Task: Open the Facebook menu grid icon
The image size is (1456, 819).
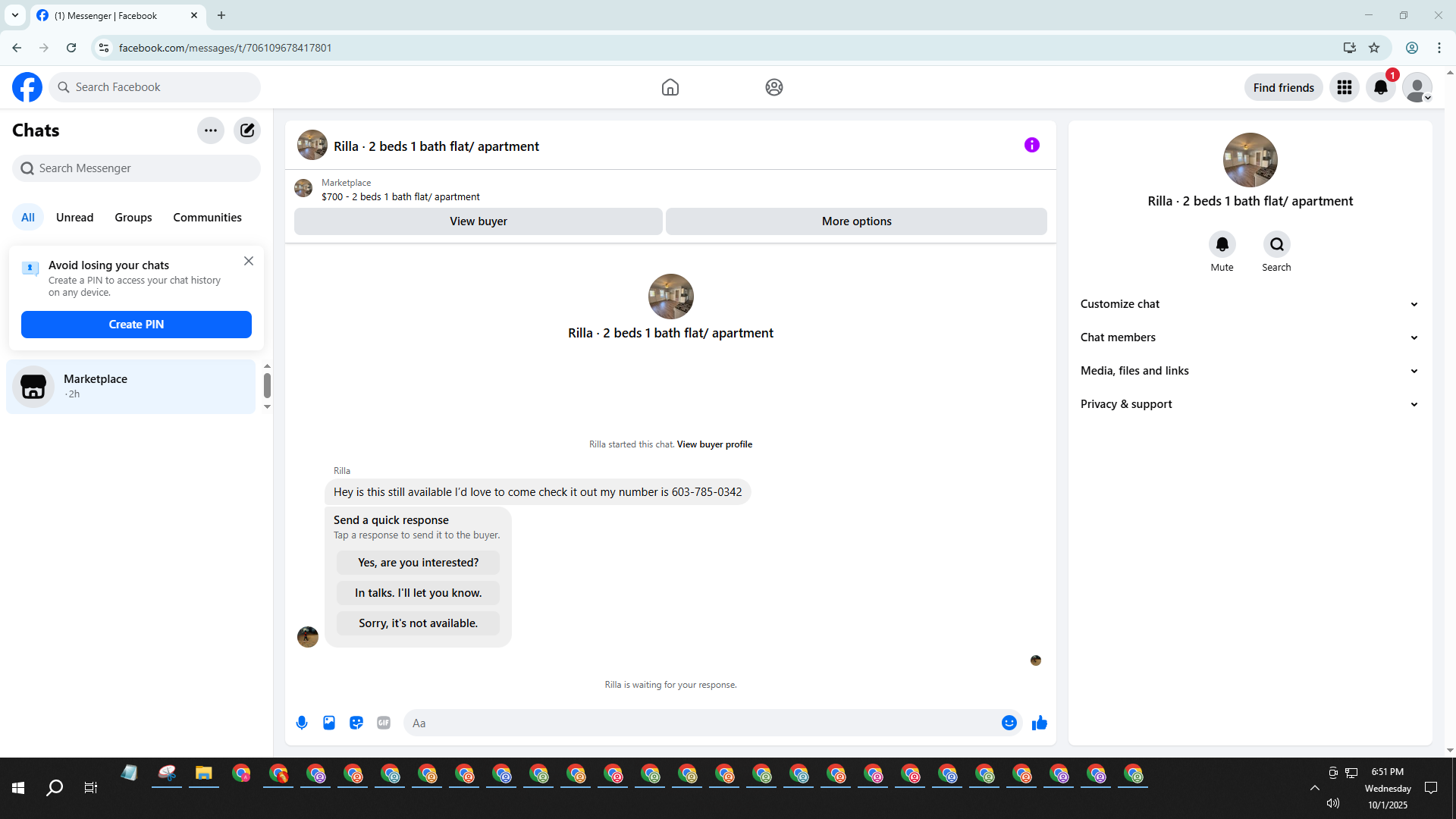Action: click(1345, 87)
